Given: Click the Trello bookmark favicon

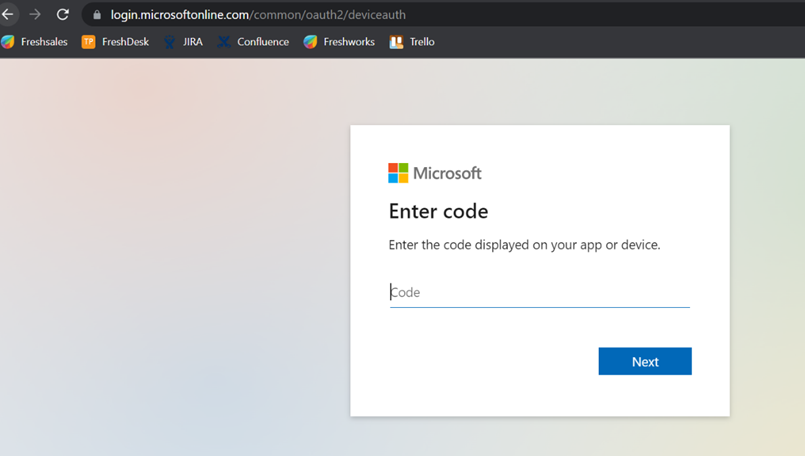Looking at the screenshot, I should 396,42.
